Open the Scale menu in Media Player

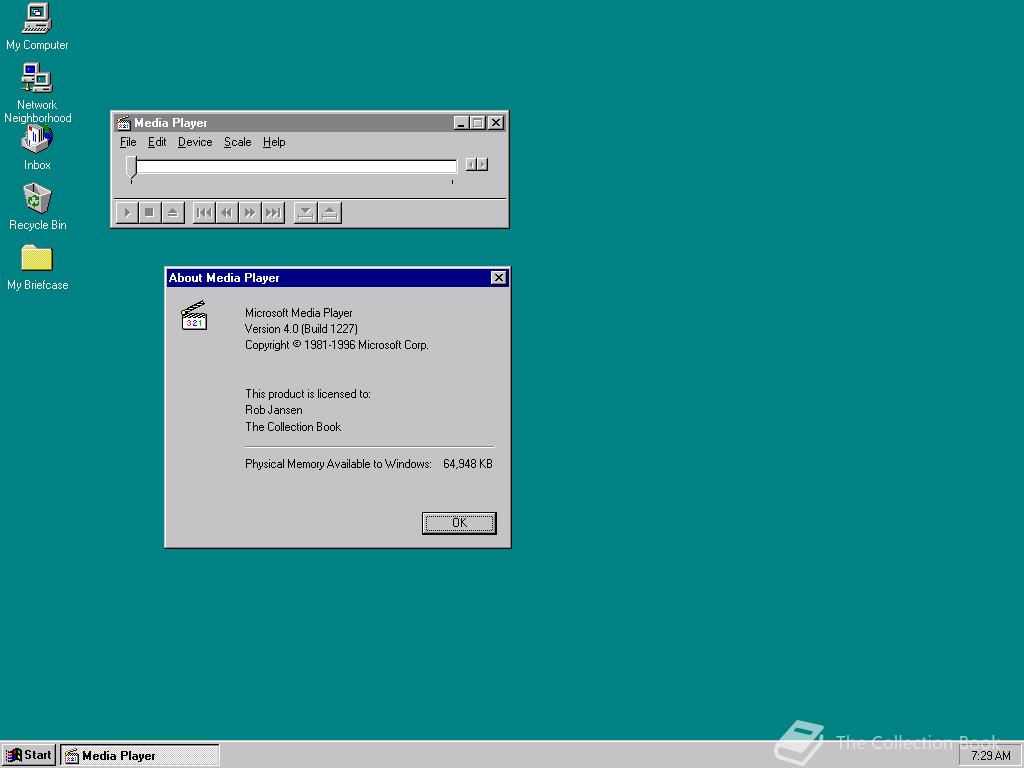(237, 142)
